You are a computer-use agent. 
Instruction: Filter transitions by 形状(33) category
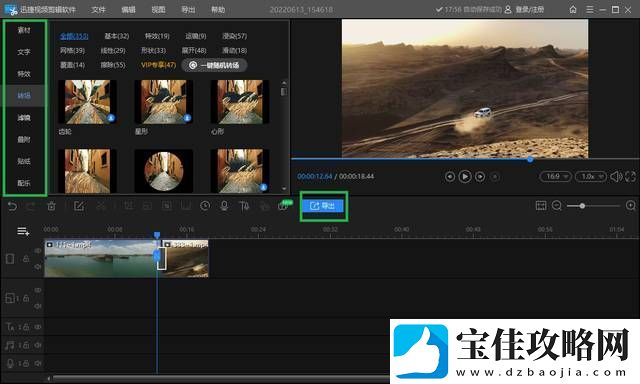153,51
